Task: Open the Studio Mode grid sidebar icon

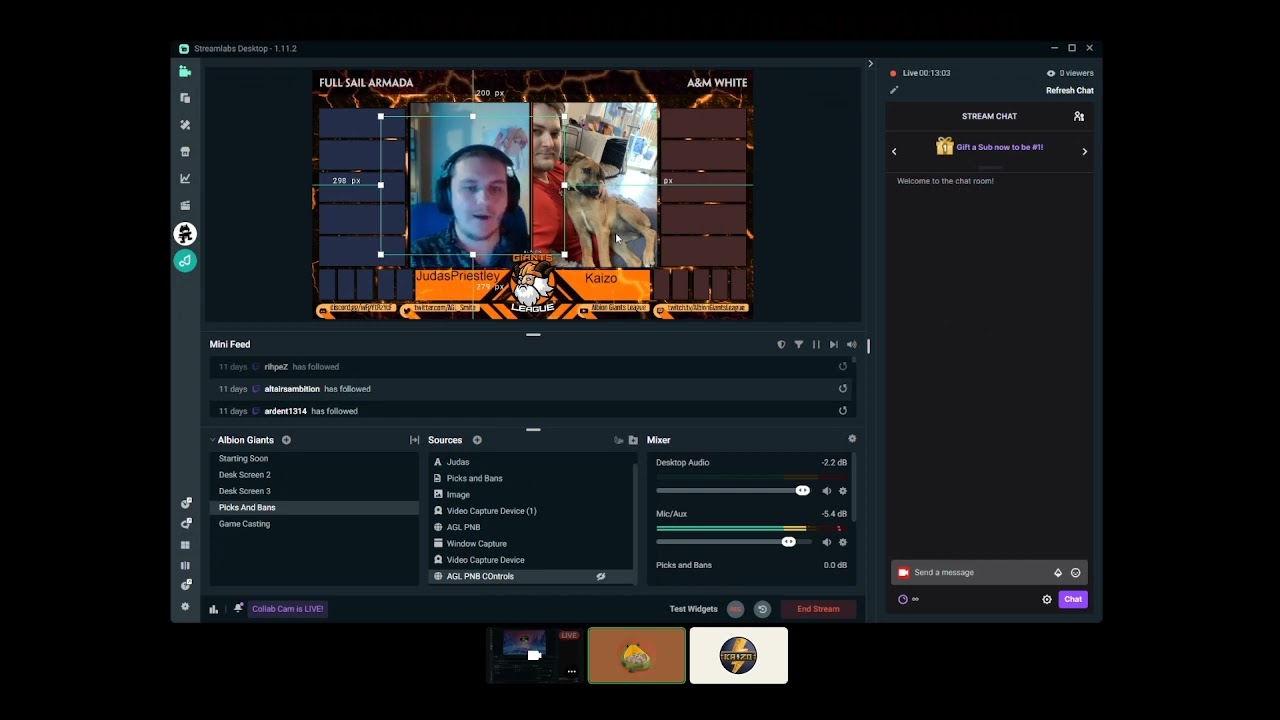Action: [x=185, y=545]
